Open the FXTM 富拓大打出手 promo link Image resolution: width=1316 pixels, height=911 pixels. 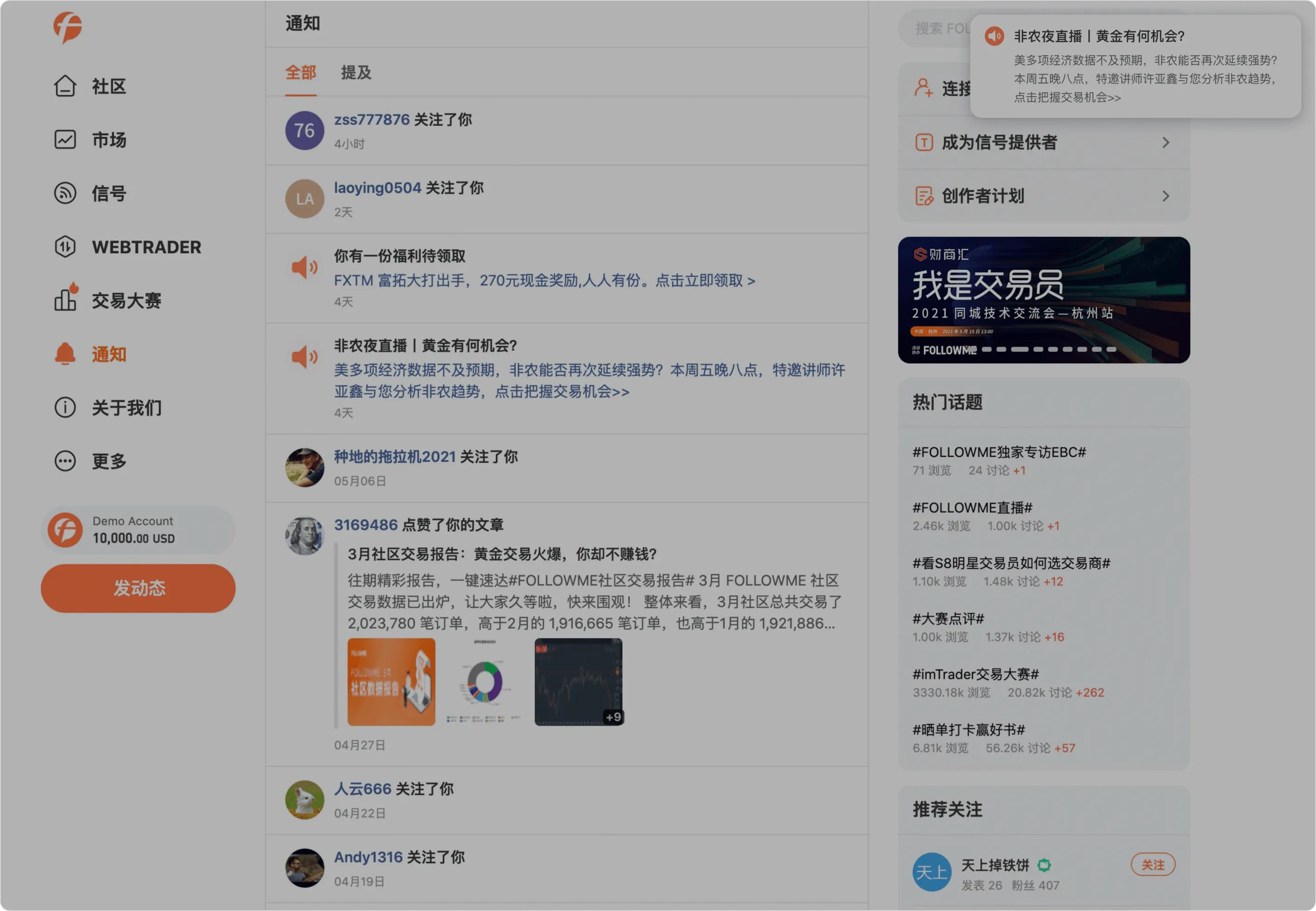tap(545, 280)
